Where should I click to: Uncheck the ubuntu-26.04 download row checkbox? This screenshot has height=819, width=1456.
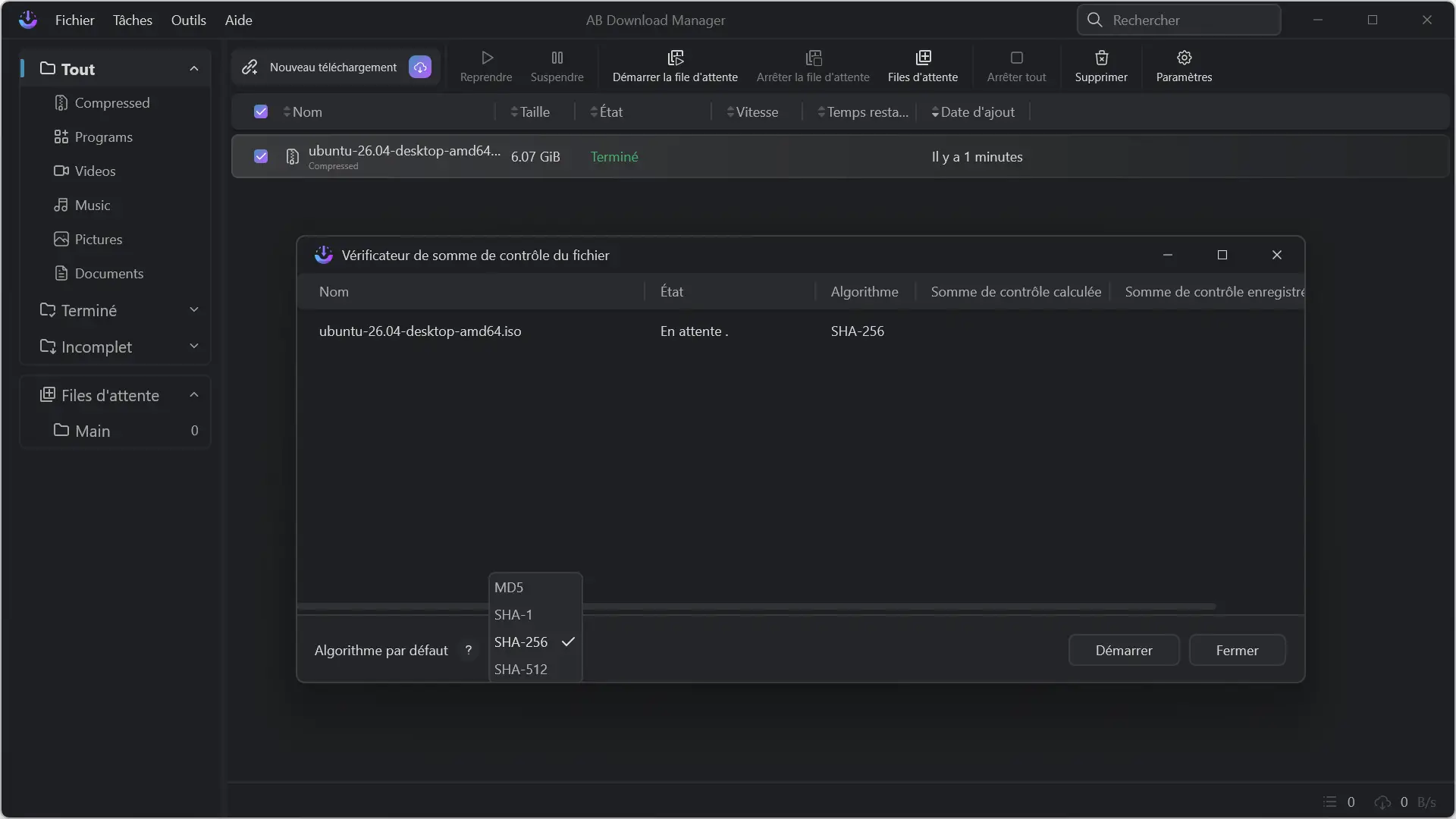point(261,156)
